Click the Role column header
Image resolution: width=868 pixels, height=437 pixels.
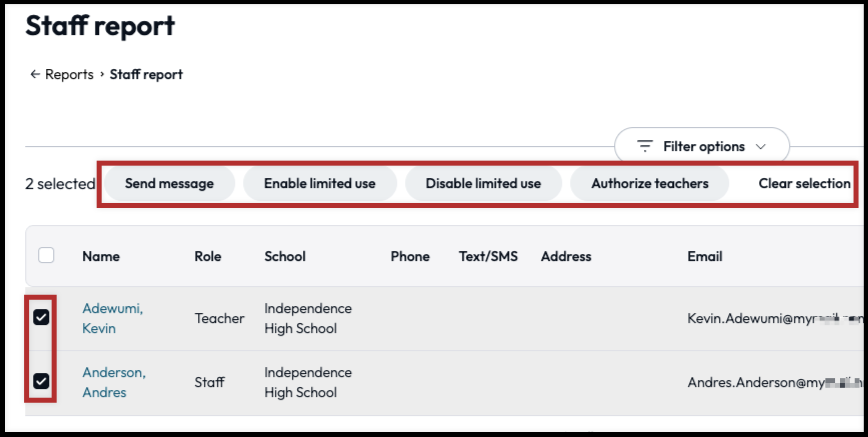[208, 256]
